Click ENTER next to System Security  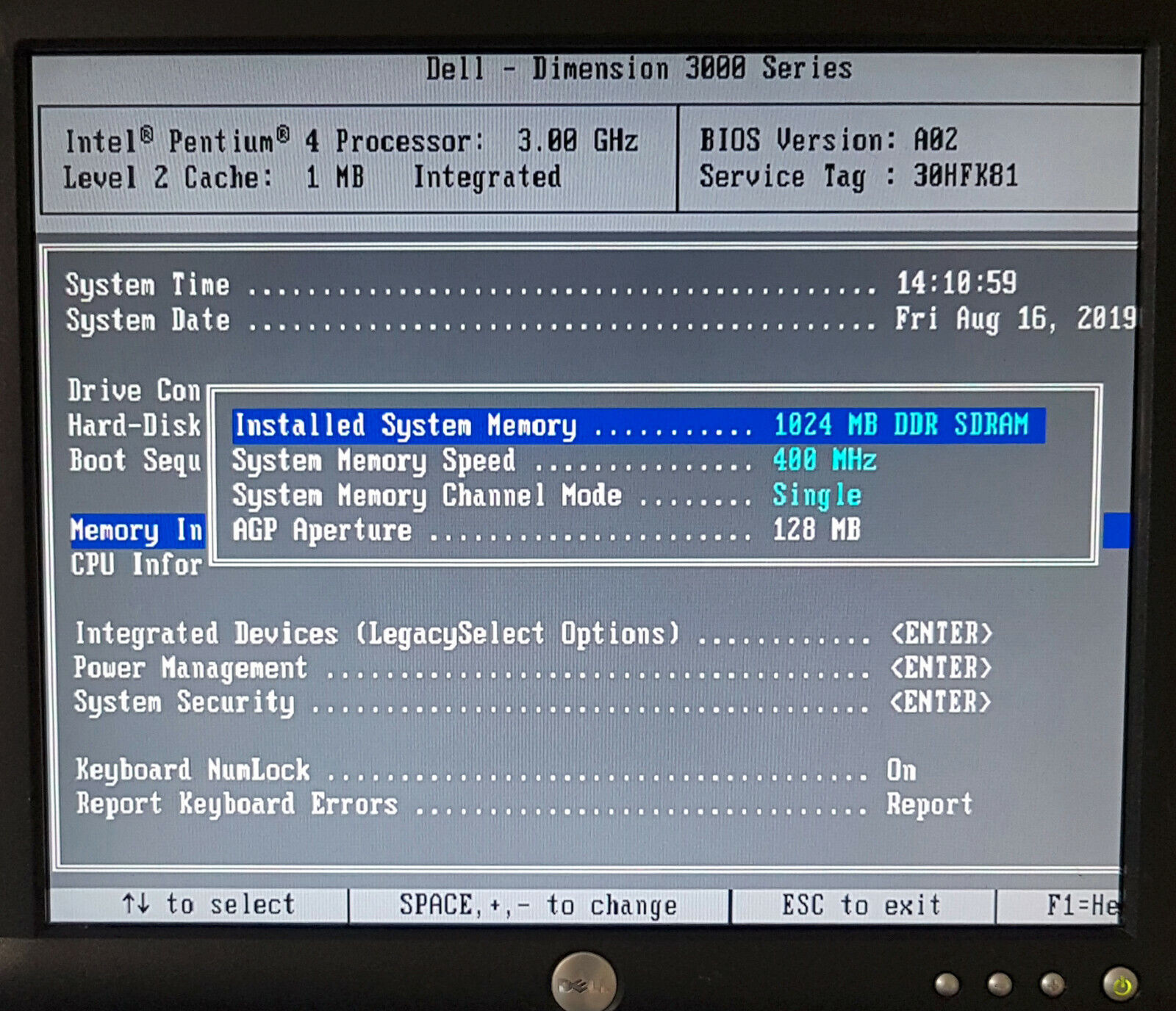point(940,702)
